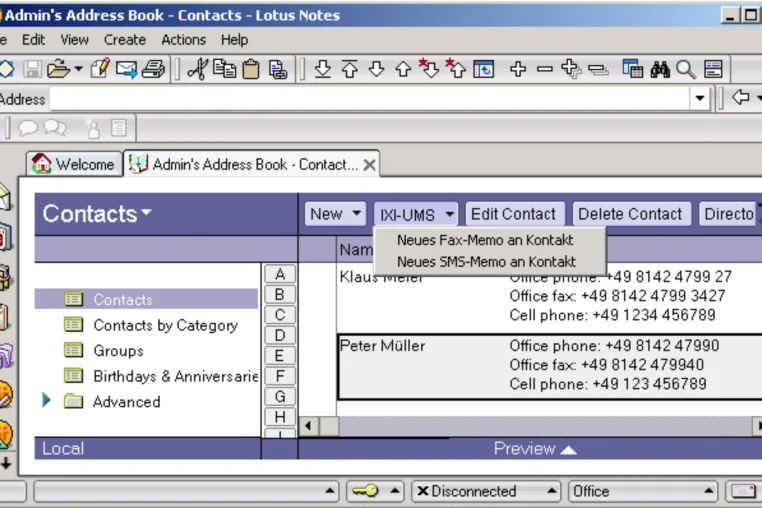Jump to letter A in index
762x508 pixels.
pos(279,274)
